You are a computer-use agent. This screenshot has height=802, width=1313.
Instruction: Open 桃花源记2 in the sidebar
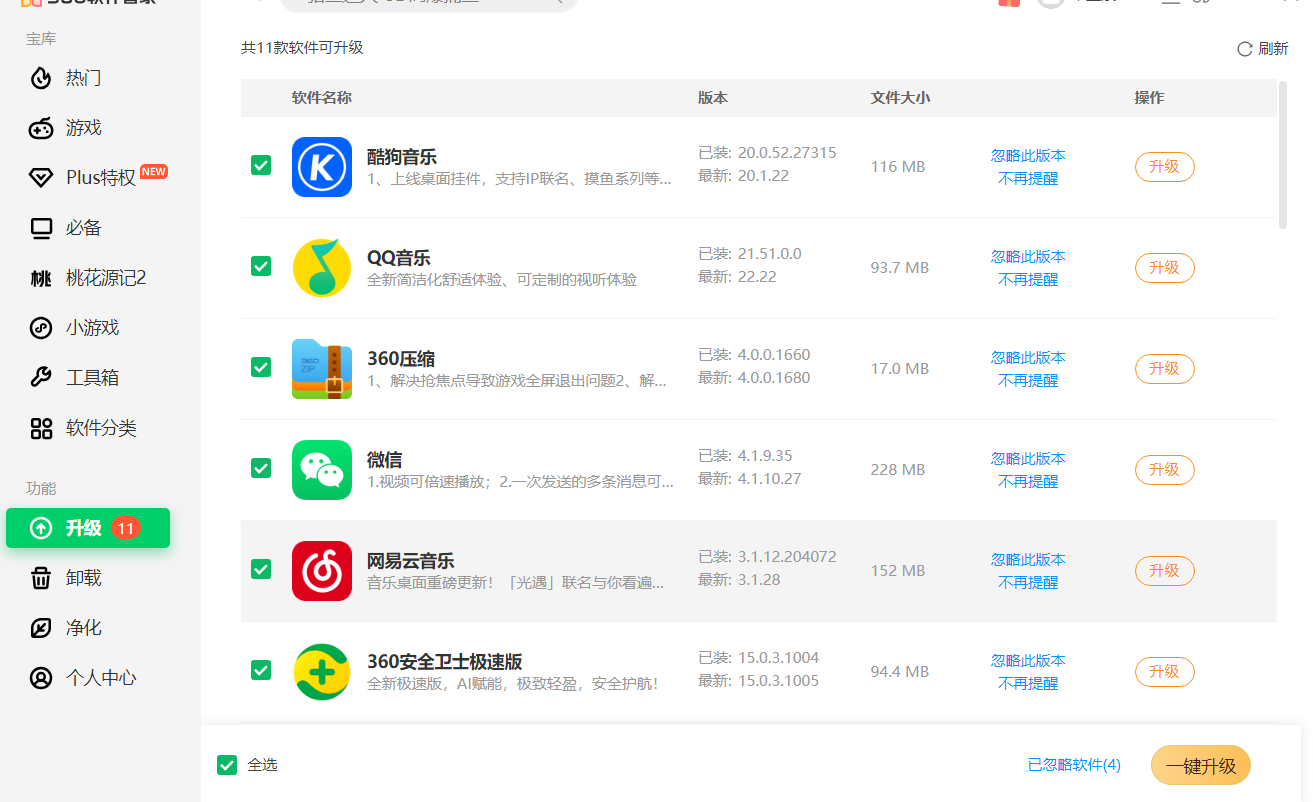point(106,278)
